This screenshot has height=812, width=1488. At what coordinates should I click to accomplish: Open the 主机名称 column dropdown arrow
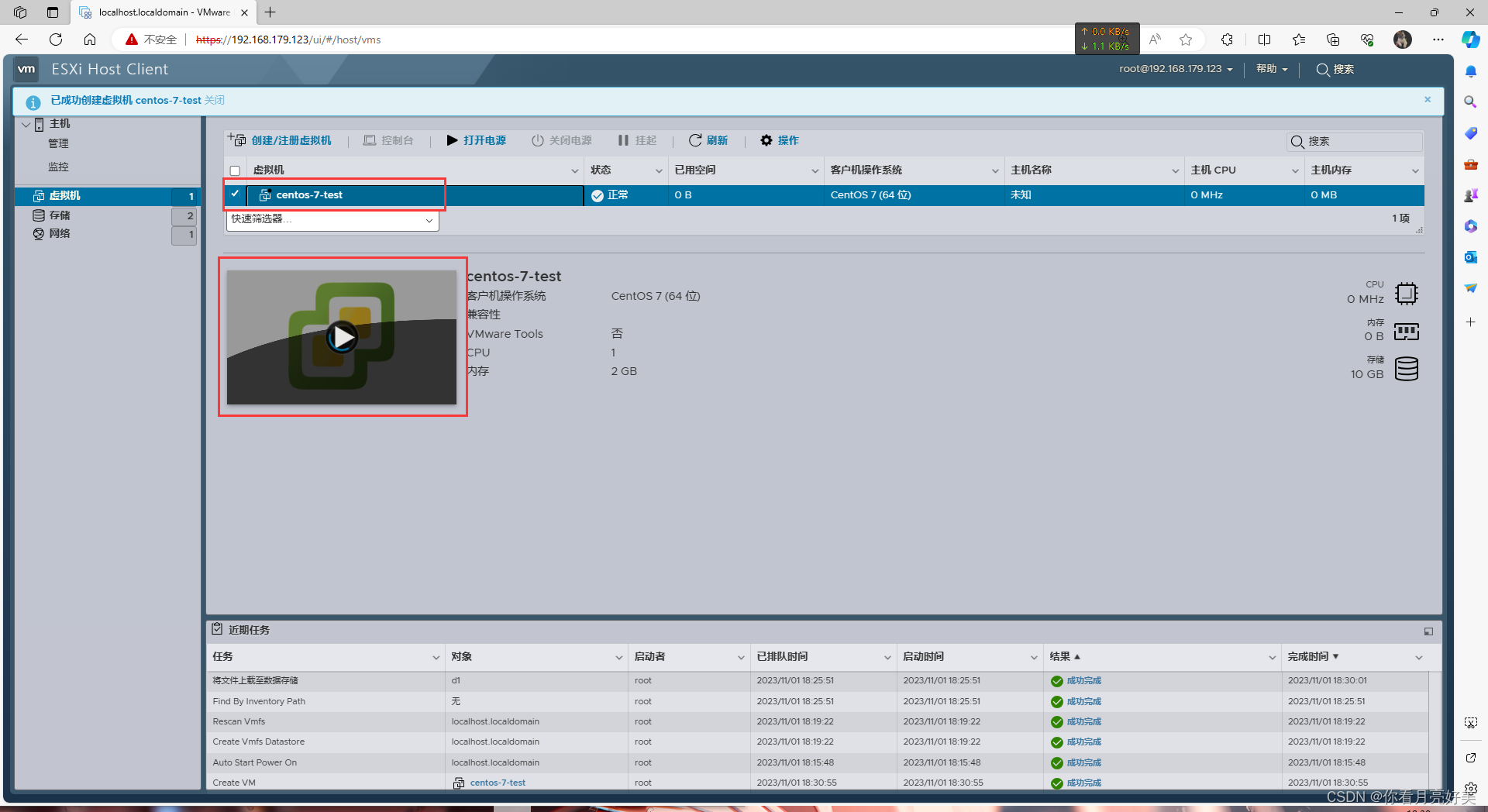click(1175, 170)
